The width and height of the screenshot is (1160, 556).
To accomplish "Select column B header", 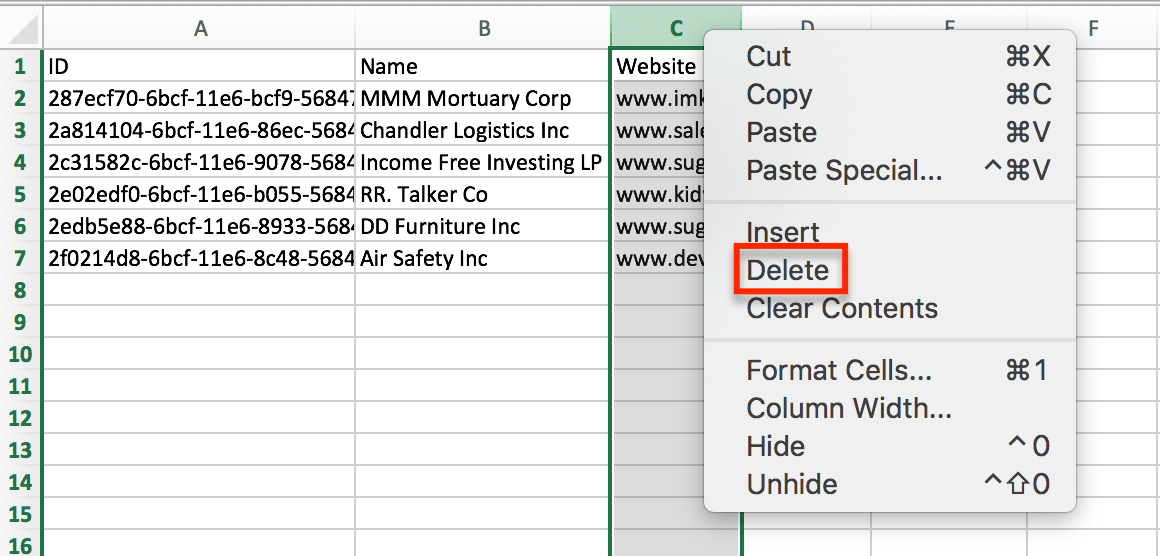I will click(x=483, y=28).
